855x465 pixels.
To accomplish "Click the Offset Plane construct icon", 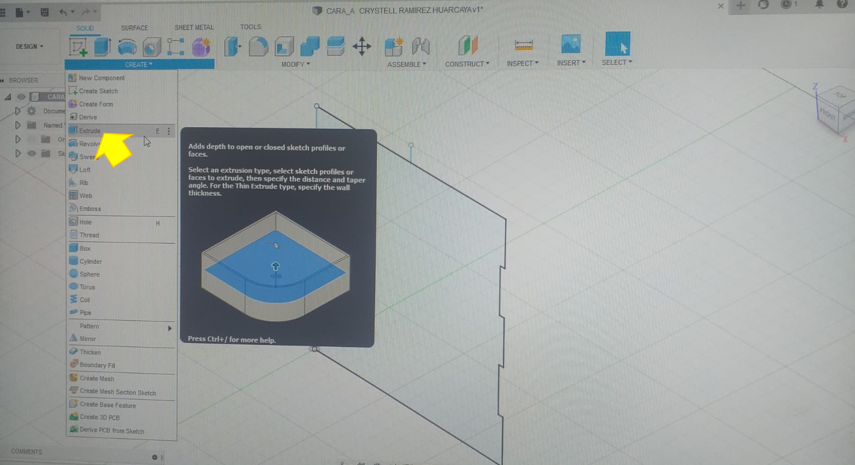I will 467,45.
